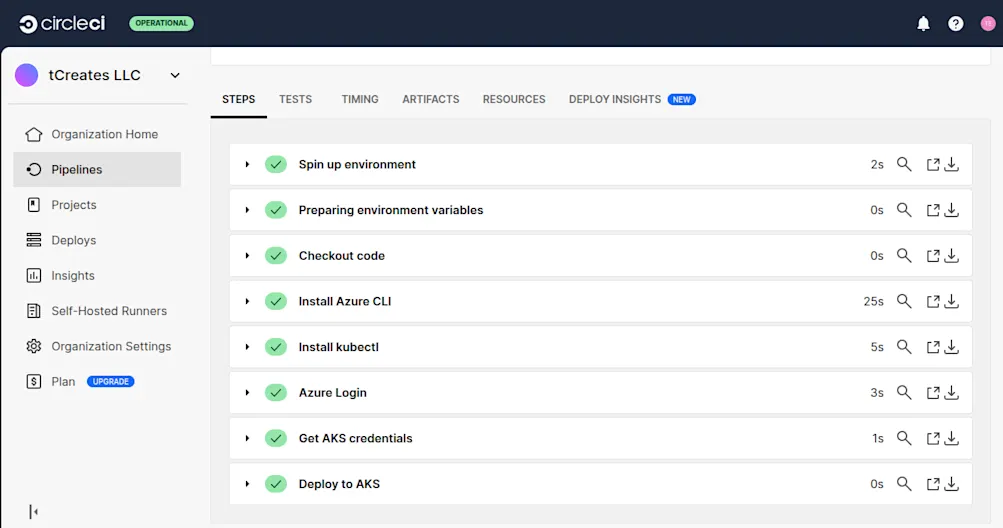Search the Install kubectl output
Screen dimensions: 1003x528
[x=904, y=347]
